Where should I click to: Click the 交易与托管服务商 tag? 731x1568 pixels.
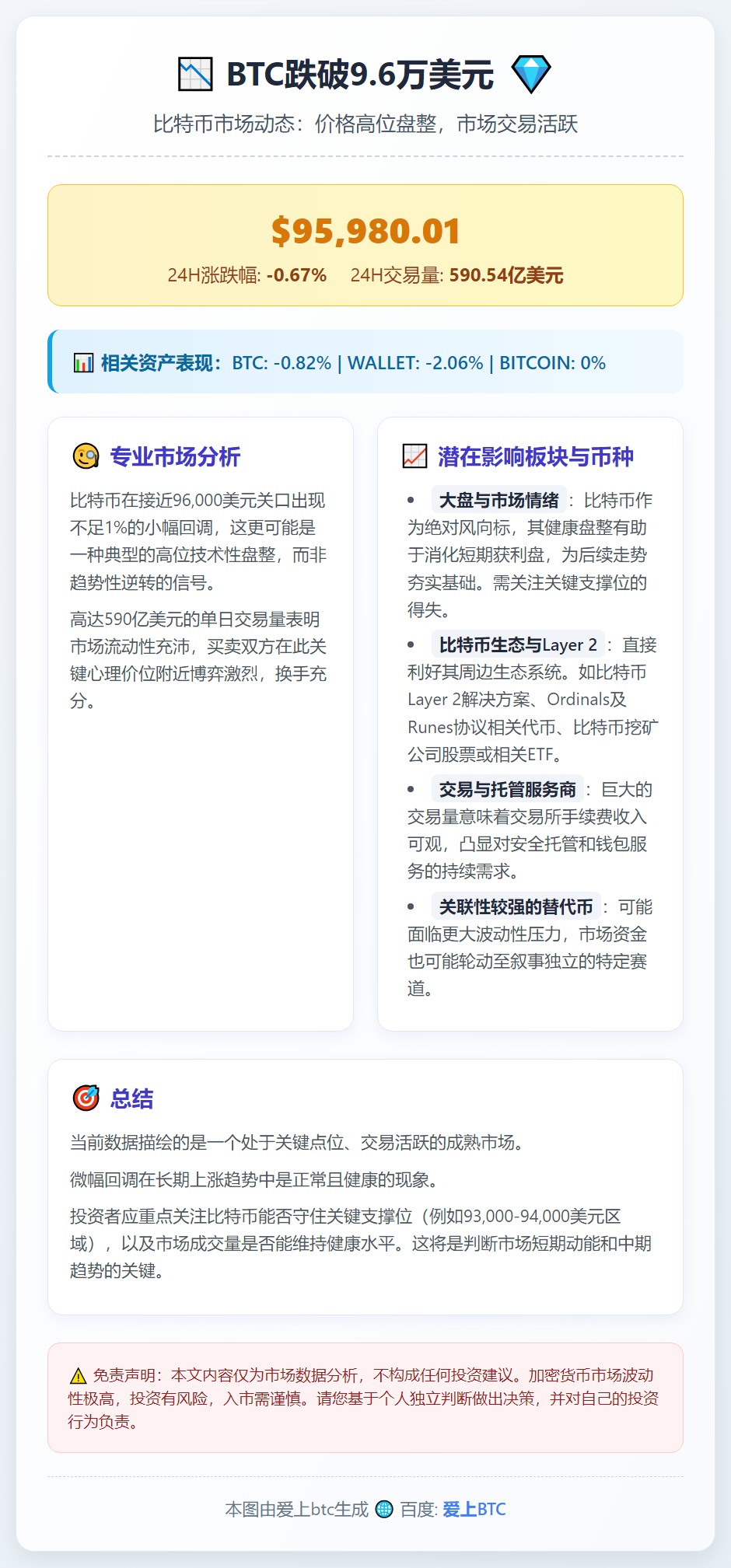pos(508,789)
